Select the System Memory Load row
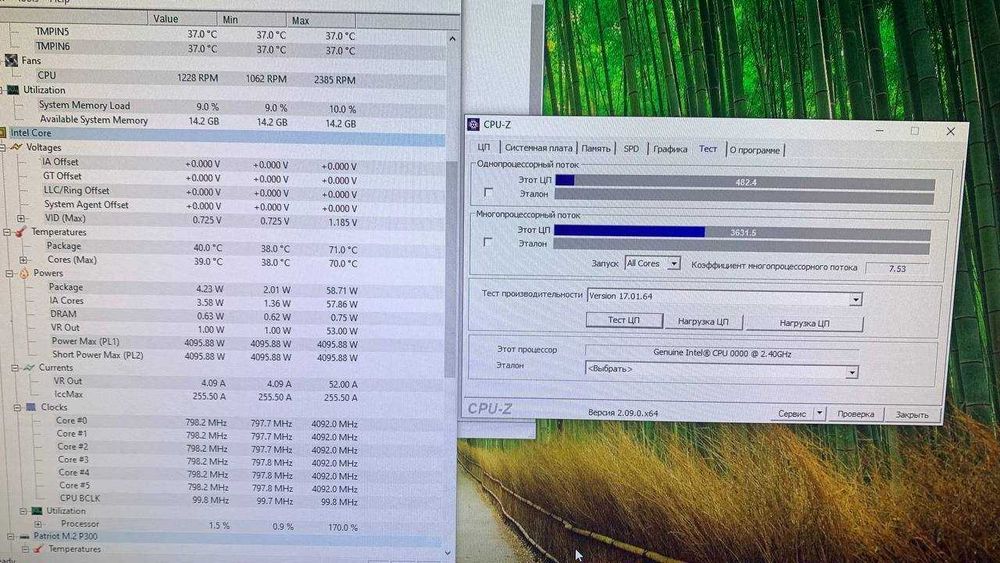The width and height of the screenshot is (1000, 563). coord(223,107)
